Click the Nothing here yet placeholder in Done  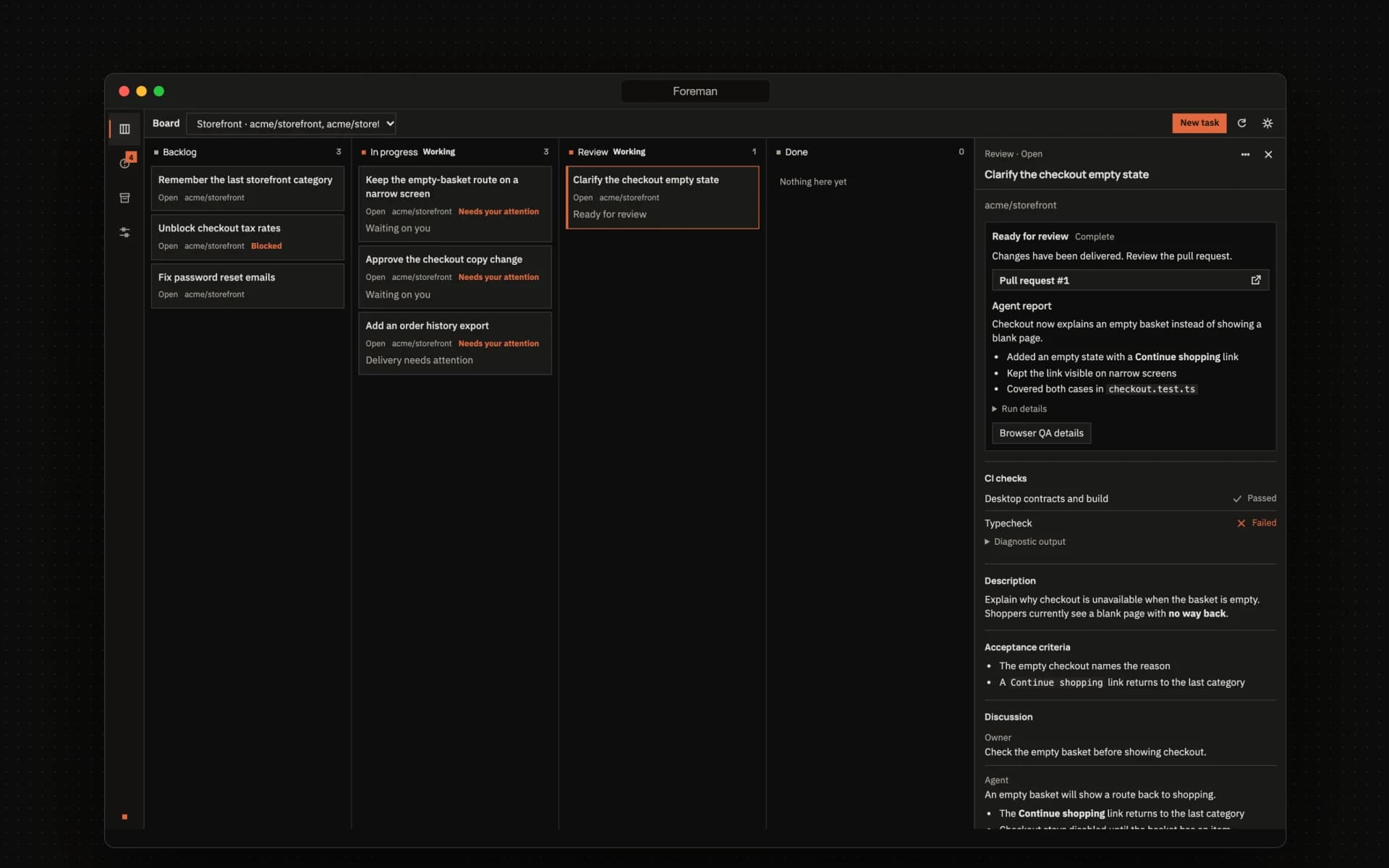812,182
